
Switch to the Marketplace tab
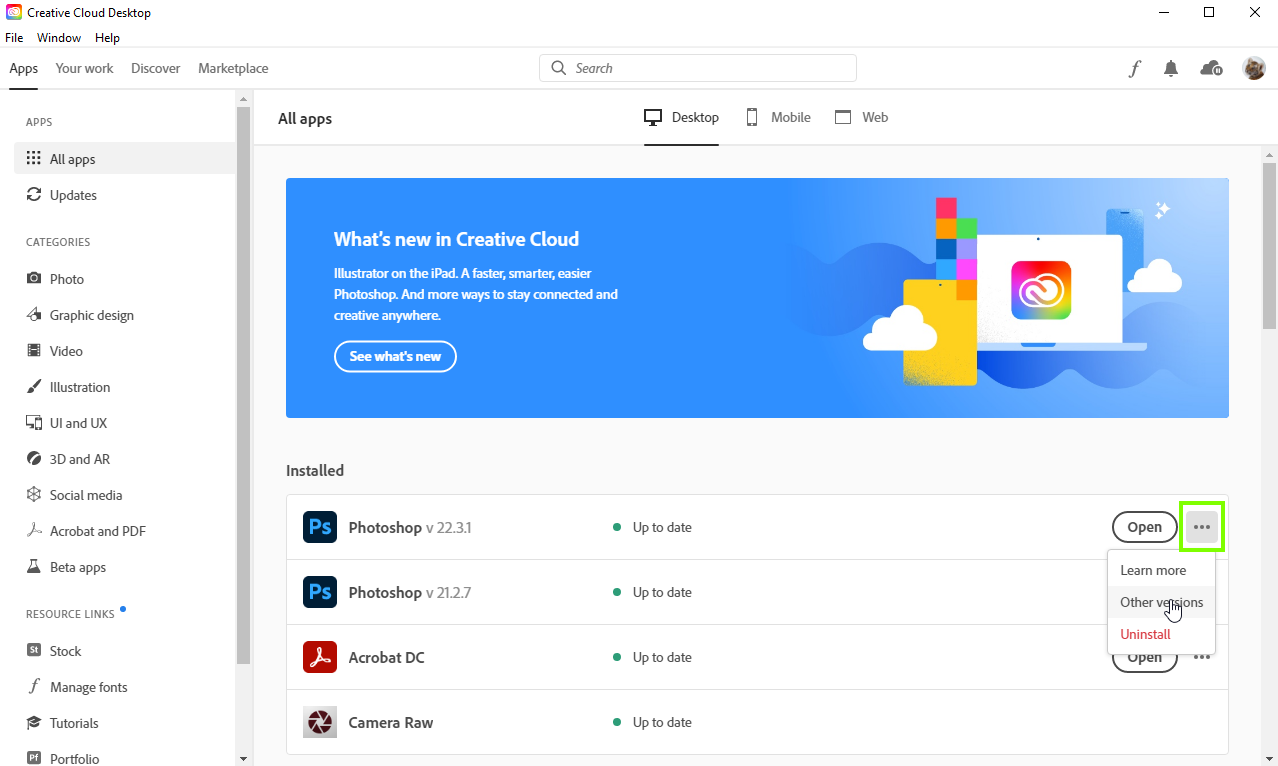coord(233,68)
